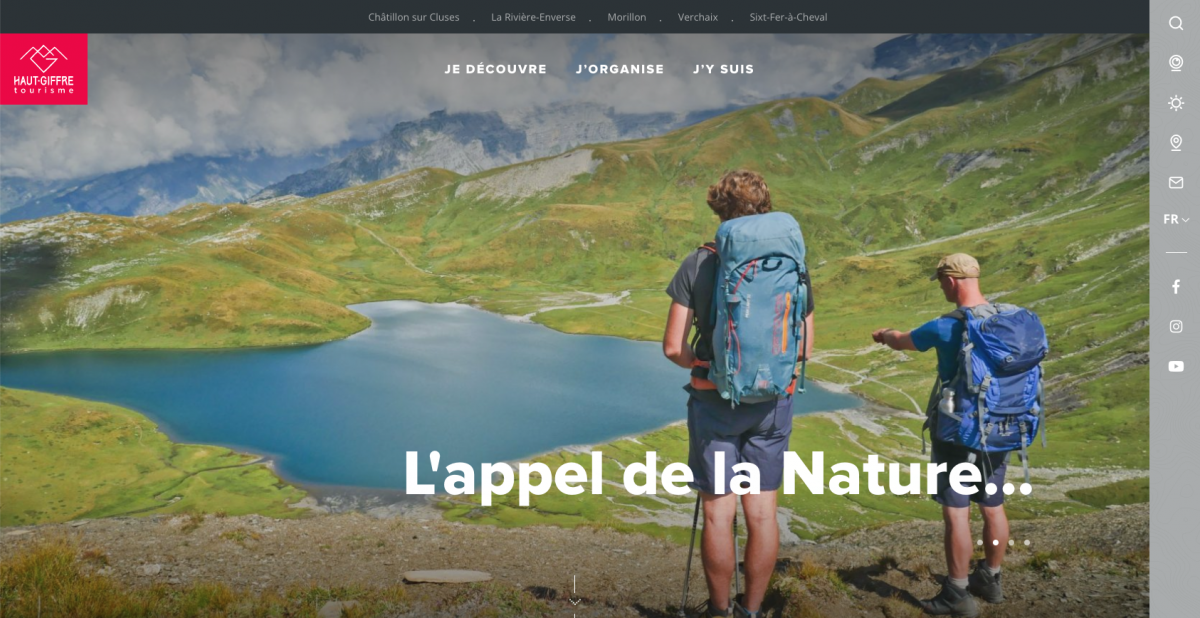Select the last slideshow dot indicator

tap(1027, 543)
